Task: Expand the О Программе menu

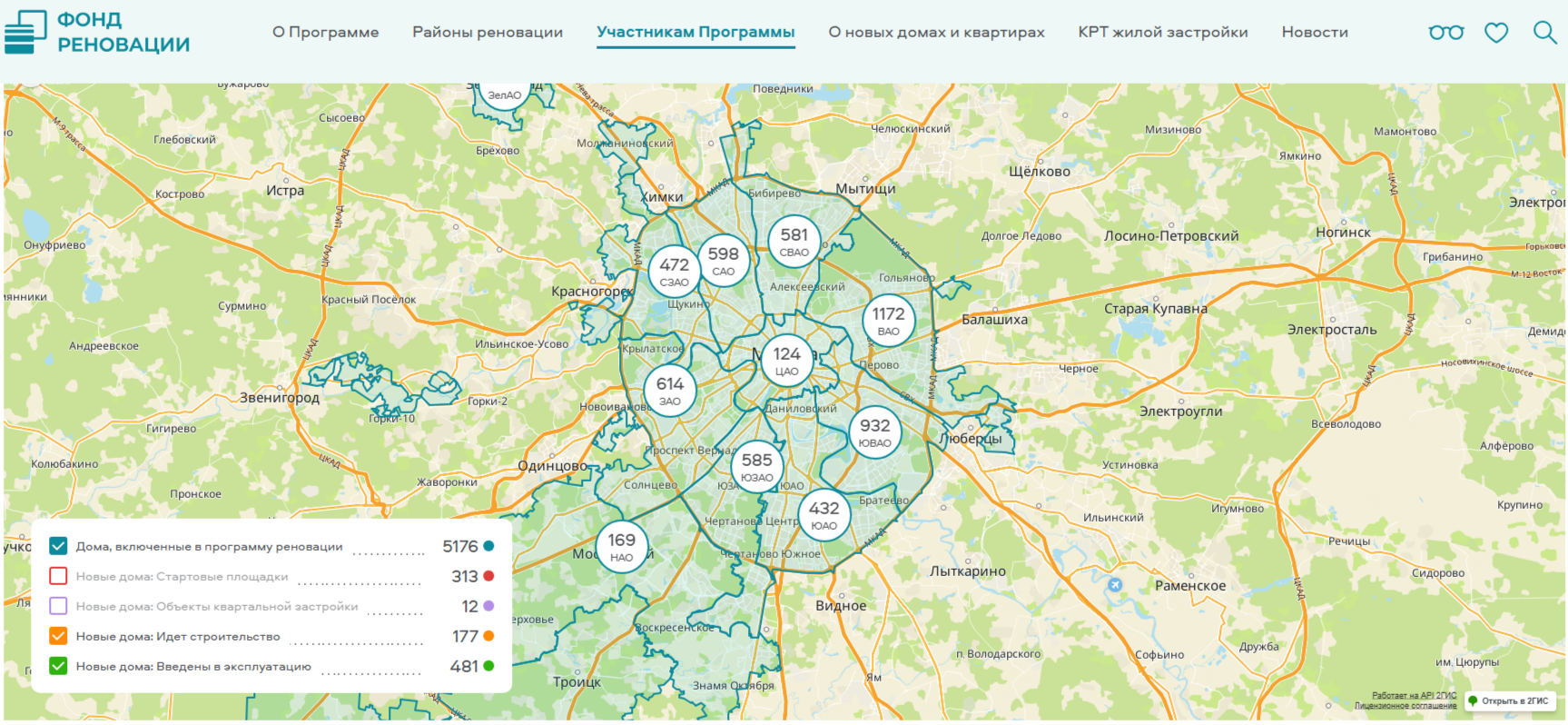Action: click(325, 33)
